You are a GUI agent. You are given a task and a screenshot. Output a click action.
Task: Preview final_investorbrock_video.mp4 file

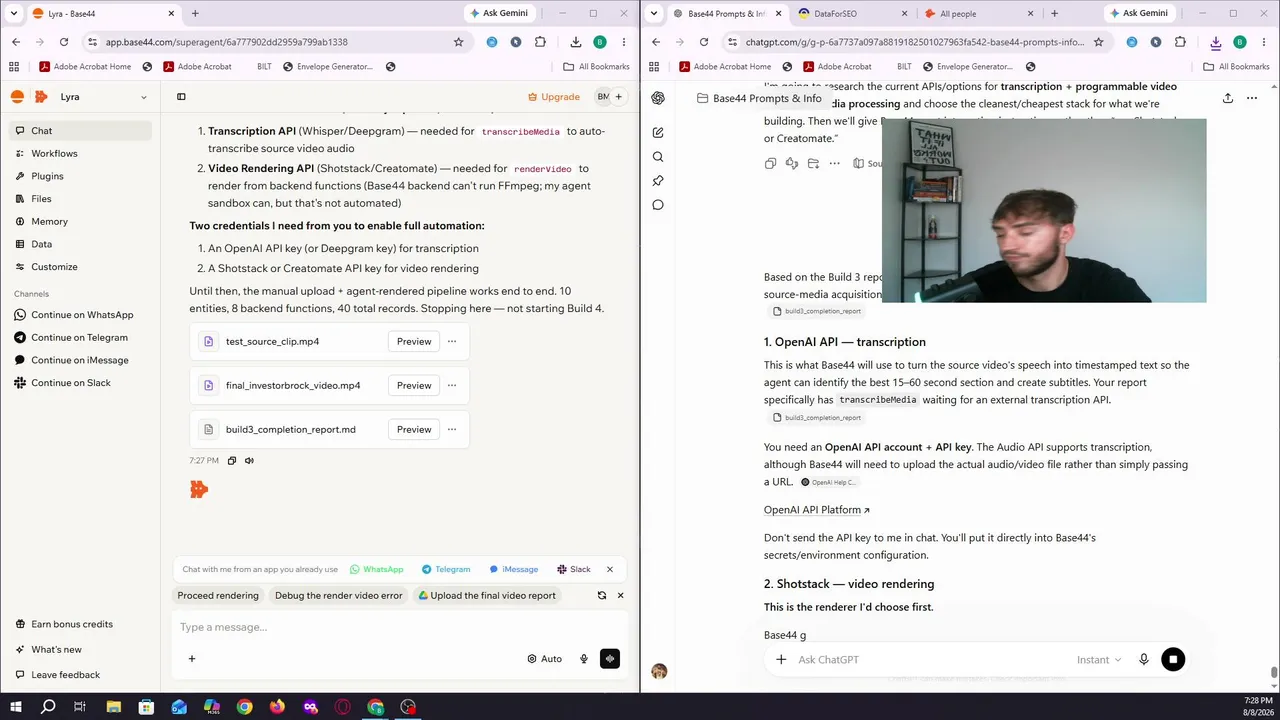[414, 385]
